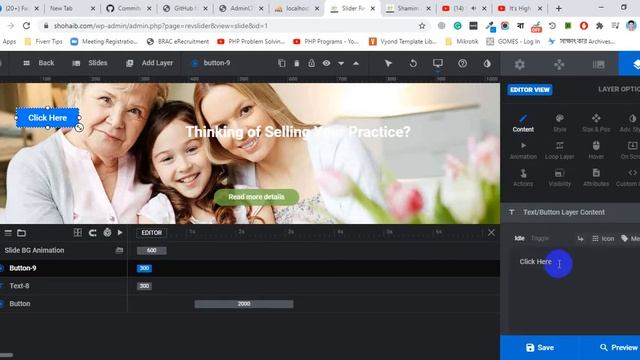The width and height of the screenshot is (640, 360).
Task: Open the Hover layer option
Action: [596, 151]
